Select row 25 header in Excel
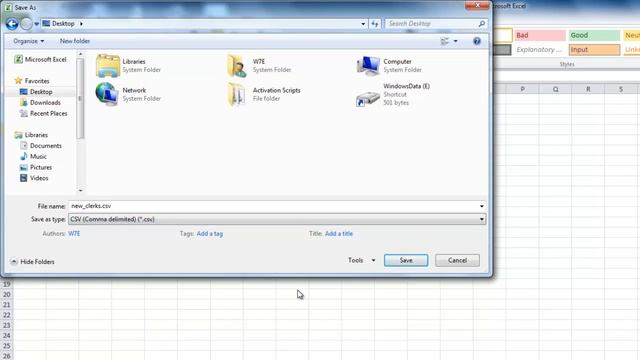The width and height of the screenshot is (640, 360). [x=7, y=346]
